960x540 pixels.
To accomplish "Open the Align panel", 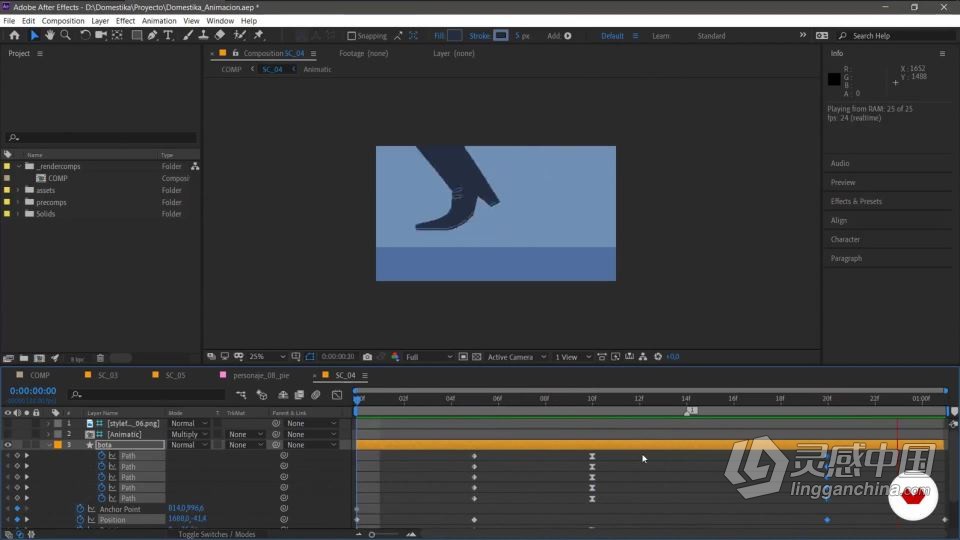I will coord(839,220).
